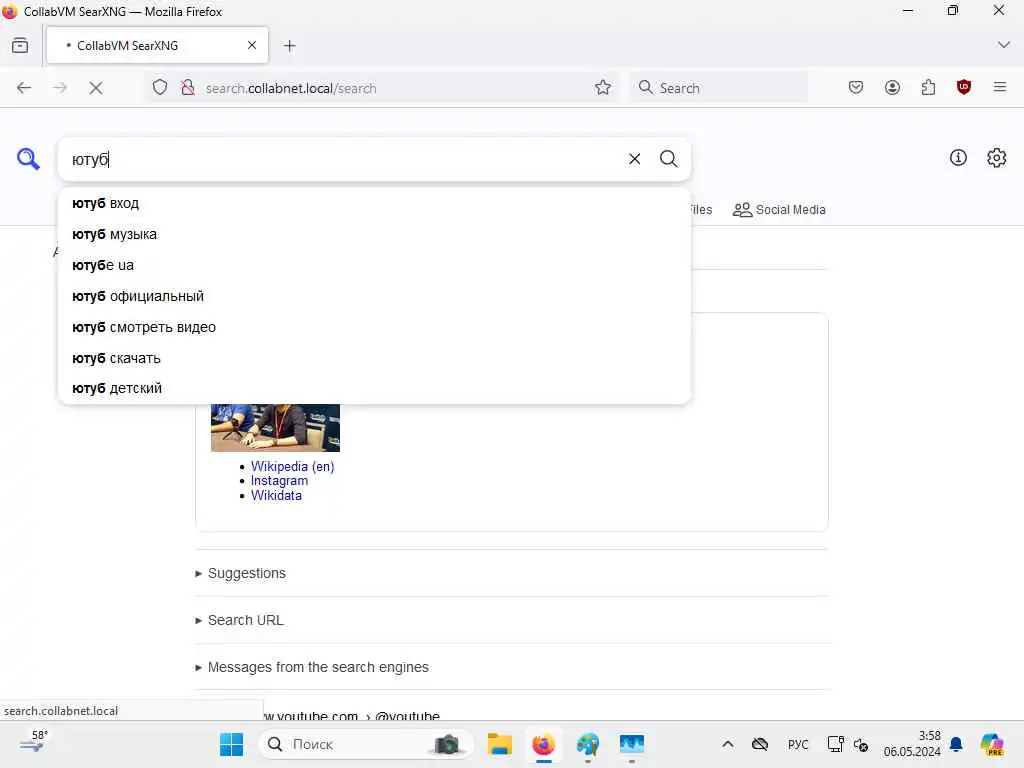Stop loading the page
This screenshot has height=768, width=1024.
(x=96, y=88)
